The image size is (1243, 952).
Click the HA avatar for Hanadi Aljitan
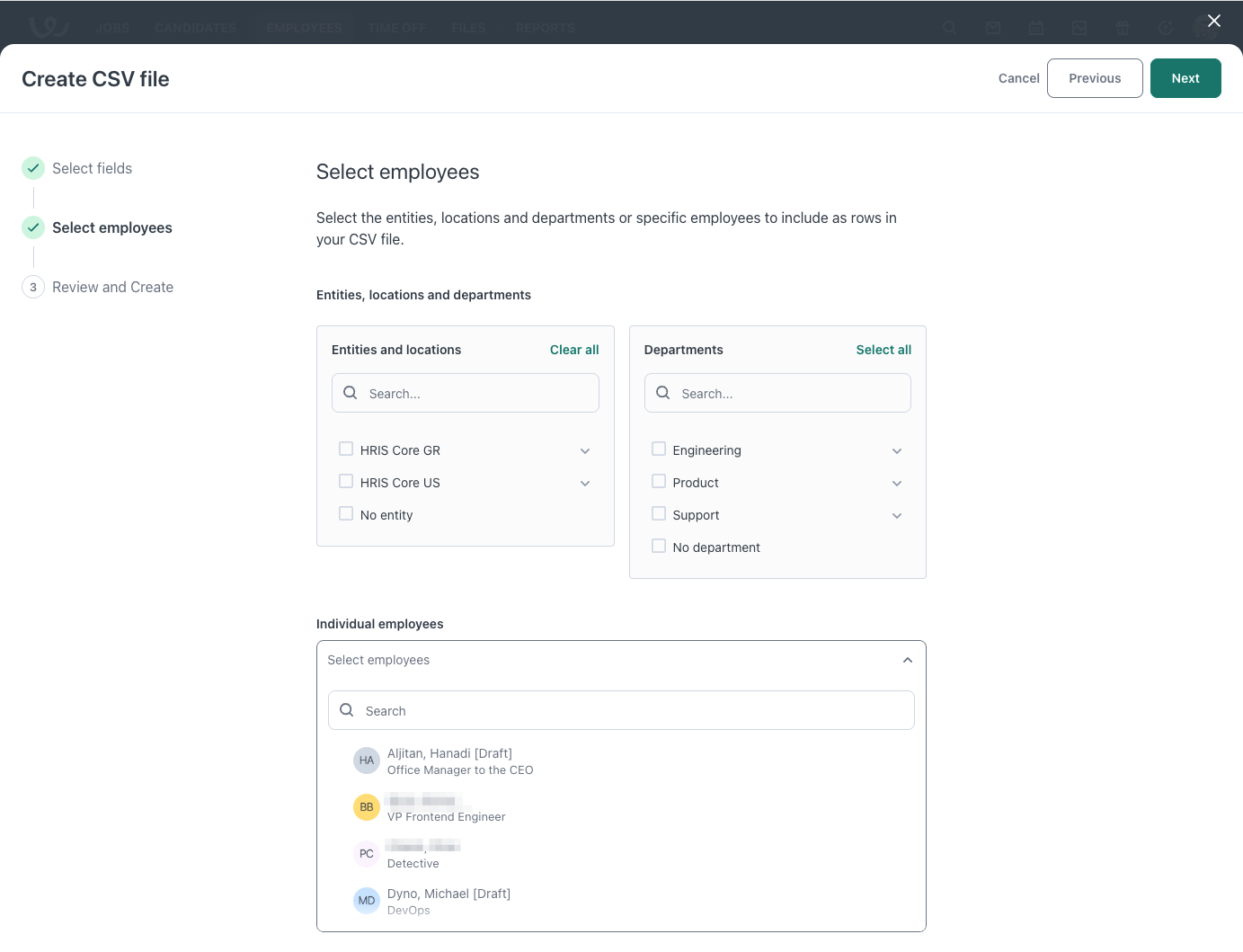(x=366, y=761)
